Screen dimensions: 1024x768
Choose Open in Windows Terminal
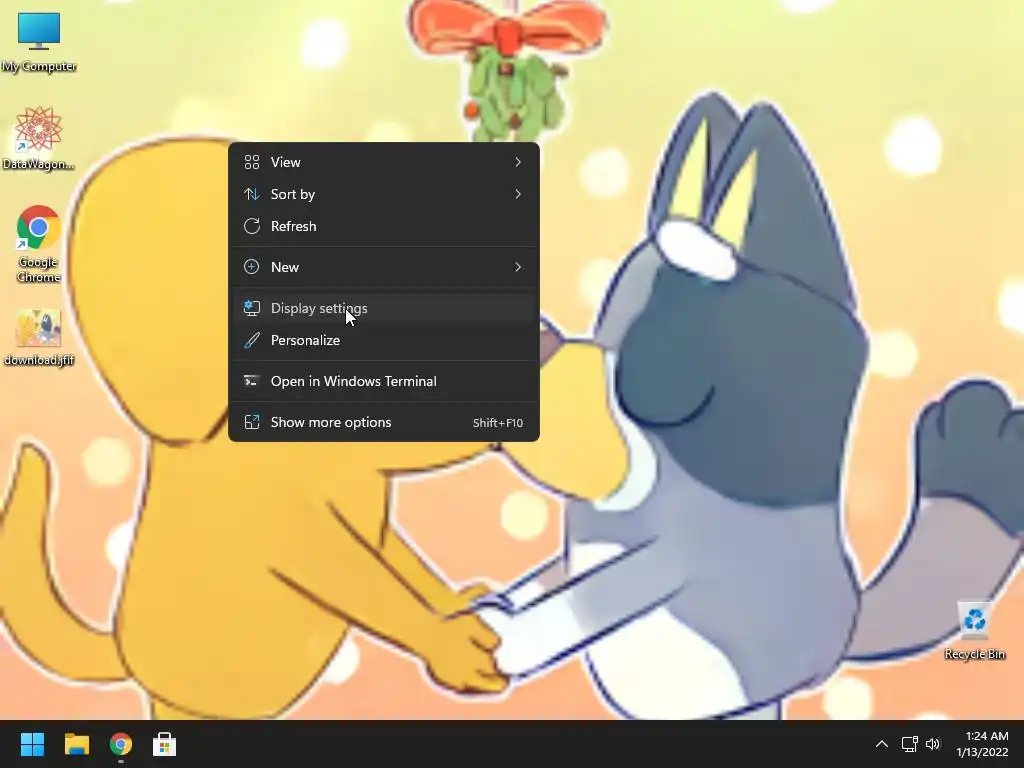coord(383,381)
